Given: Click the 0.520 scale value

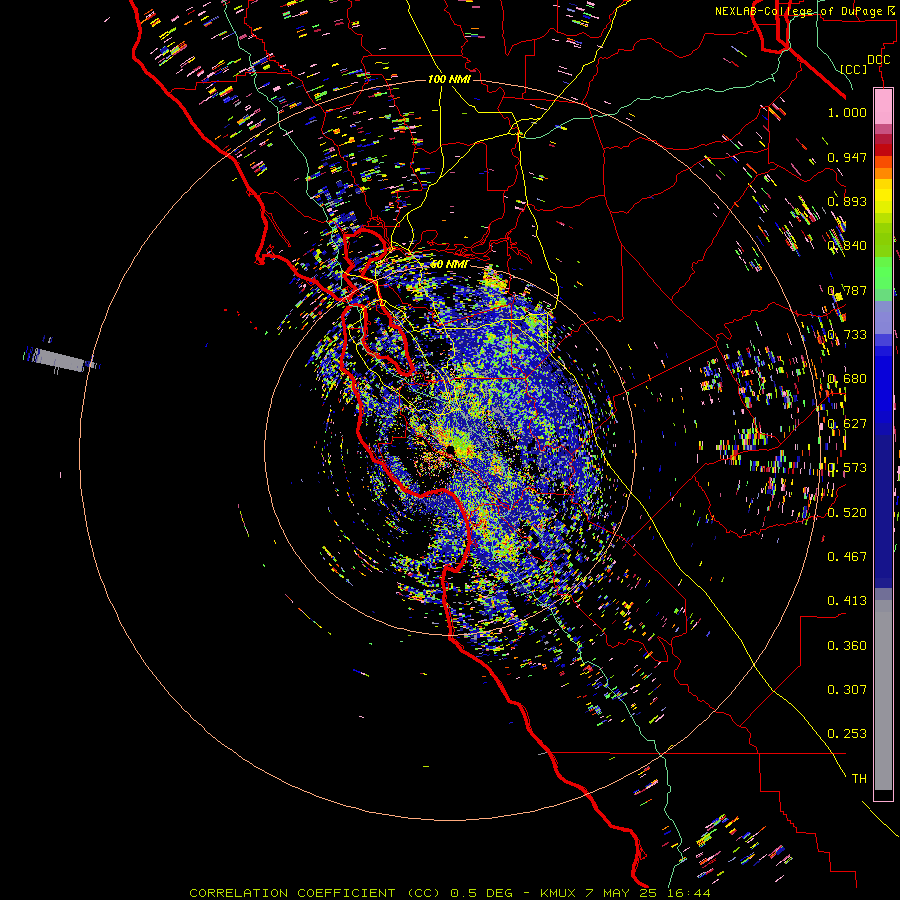Looking at the screenshot, I should (847, 512).
